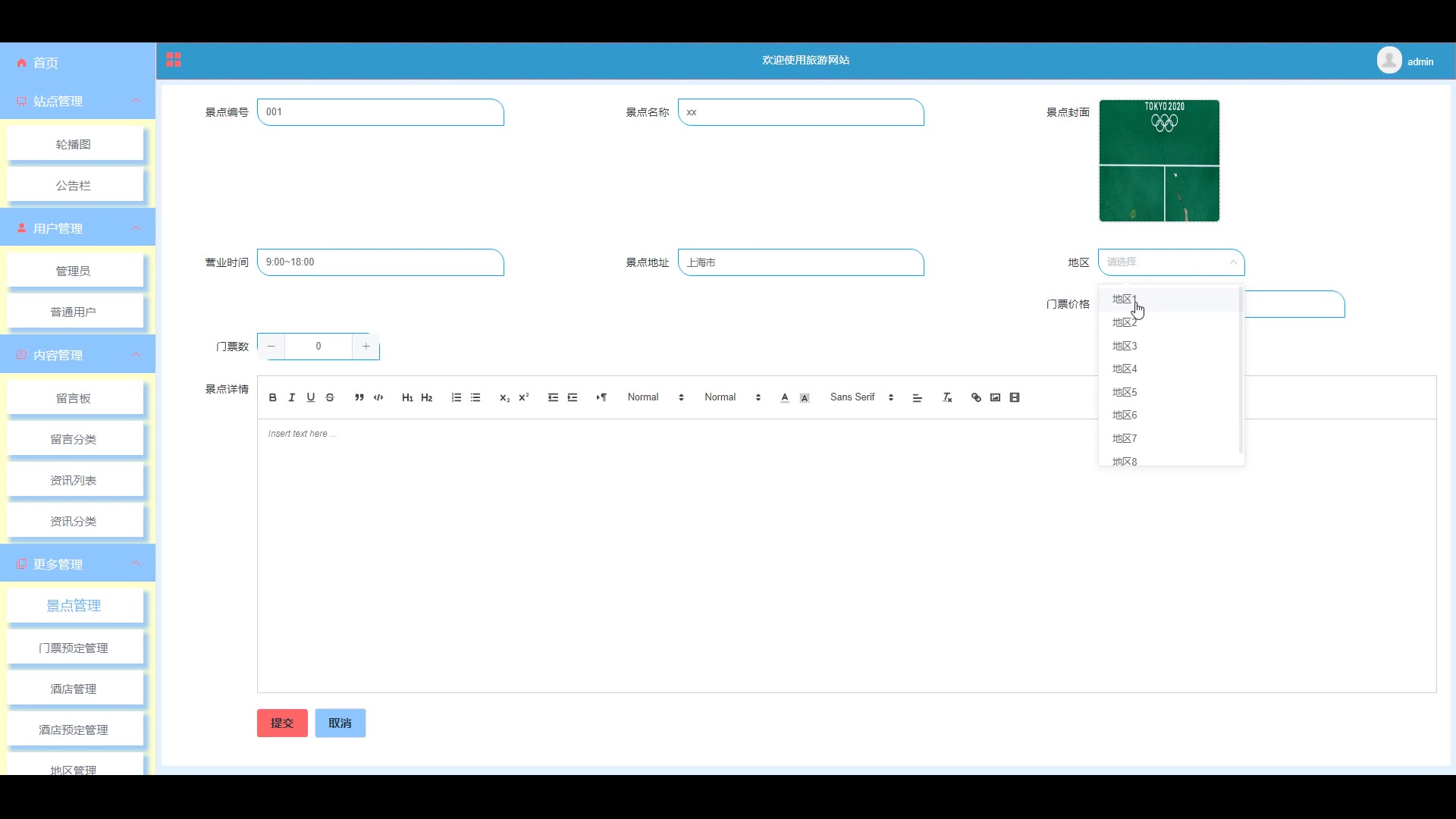
Task: Open 酒店预定管理 sidebar item
Action: [x=74, y=730]
